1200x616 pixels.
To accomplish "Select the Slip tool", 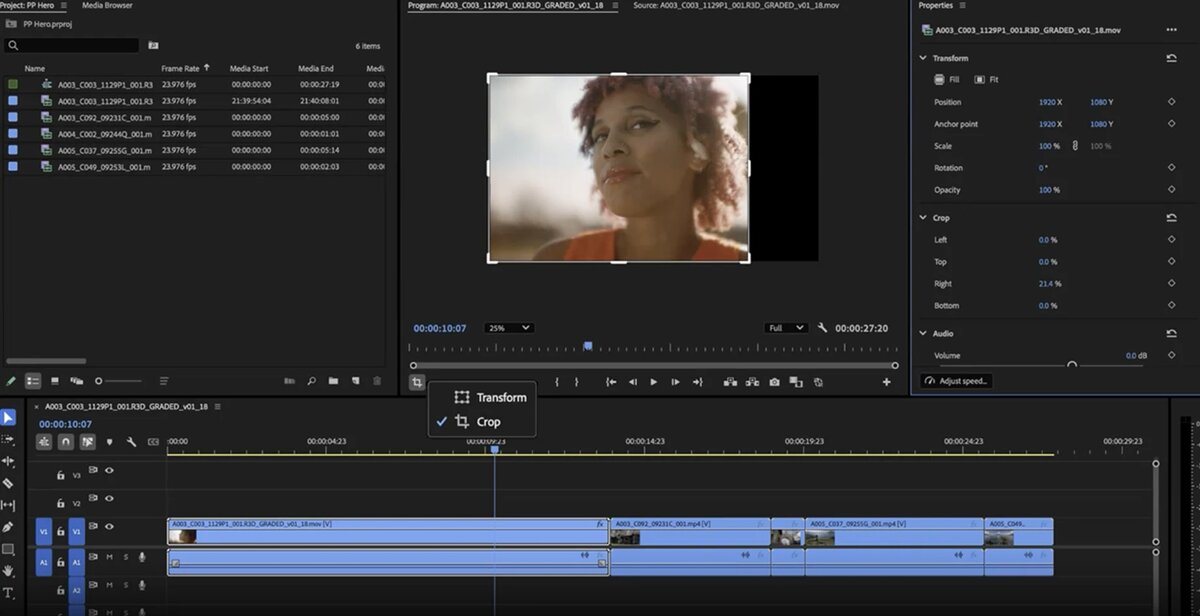I will pos(8,505).
